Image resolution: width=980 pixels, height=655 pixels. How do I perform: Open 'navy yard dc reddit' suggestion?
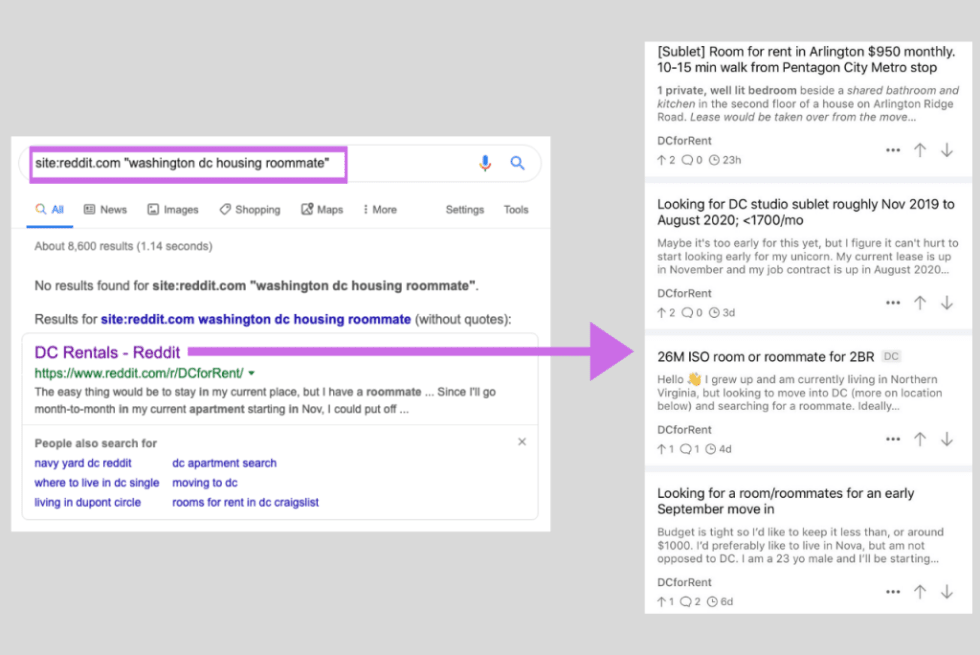tap(82, 463)
